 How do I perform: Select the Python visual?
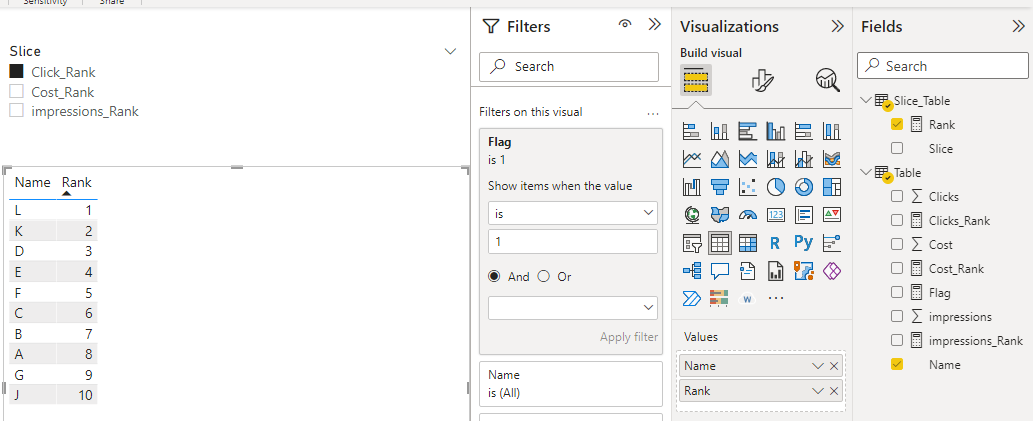tap(804, 243)
